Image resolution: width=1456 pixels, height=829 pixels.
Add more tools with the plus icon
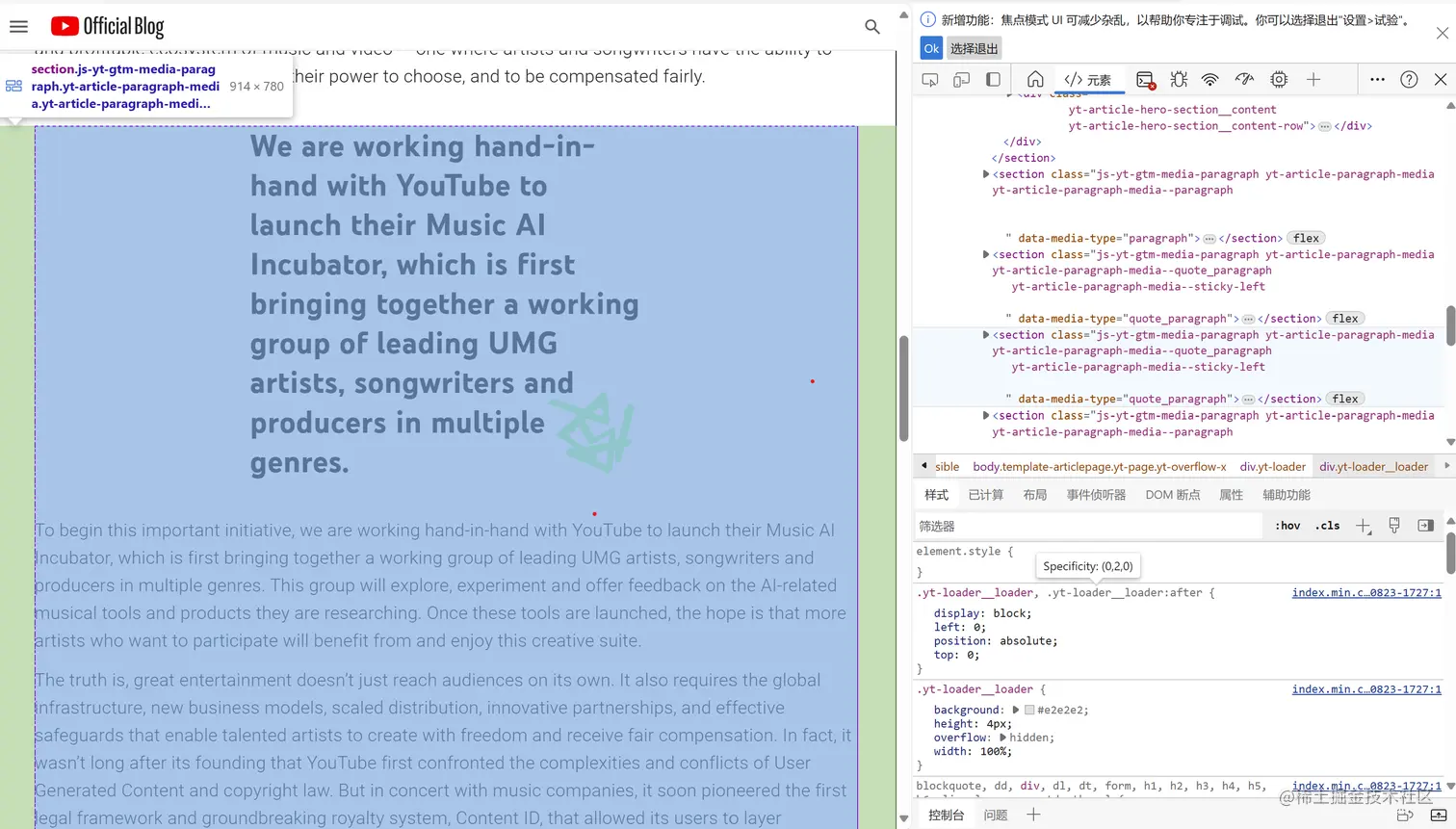click(x=1313, y=80)
